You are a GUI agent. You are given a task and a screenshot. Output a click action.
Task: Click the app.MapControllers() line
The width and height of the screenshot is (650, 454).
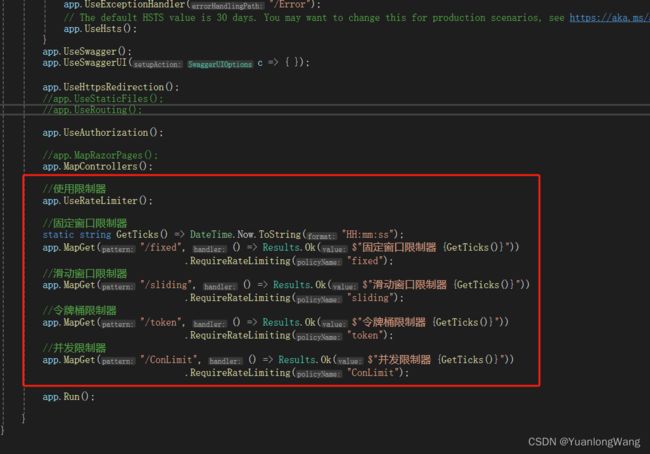(x=97, y=166)
